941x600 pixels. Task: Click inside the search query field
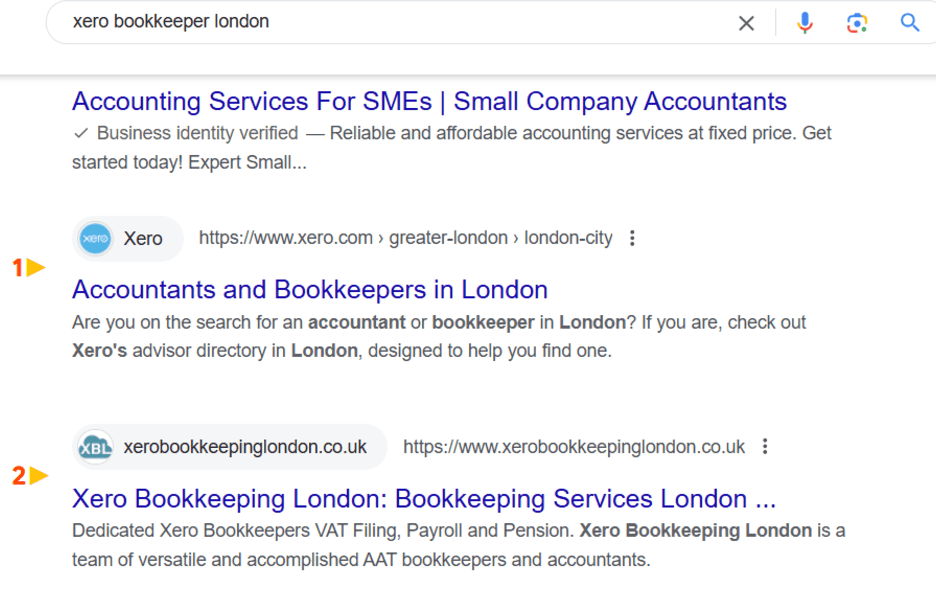pyautogui.click(x=300, y=22)
